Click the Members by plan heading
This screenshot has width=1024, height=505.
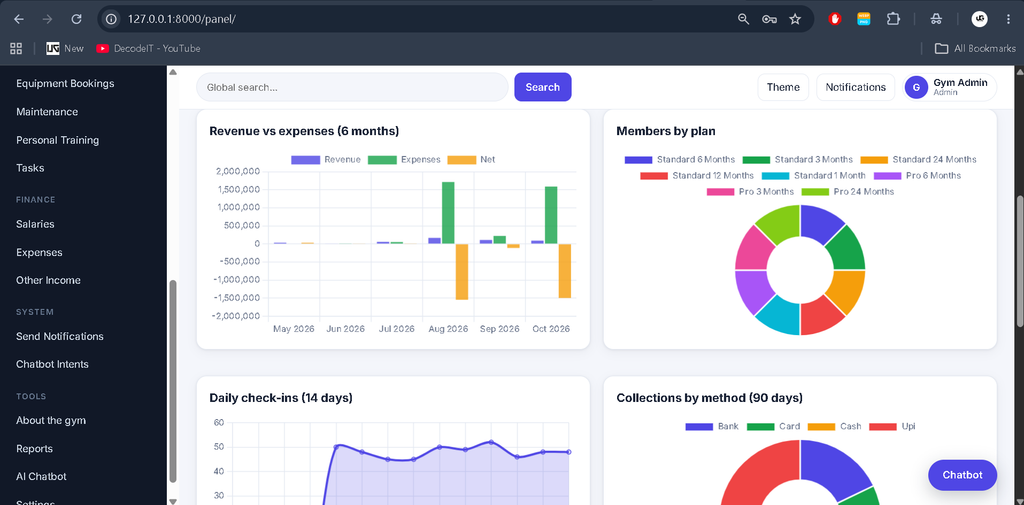(x=666, y=131)
